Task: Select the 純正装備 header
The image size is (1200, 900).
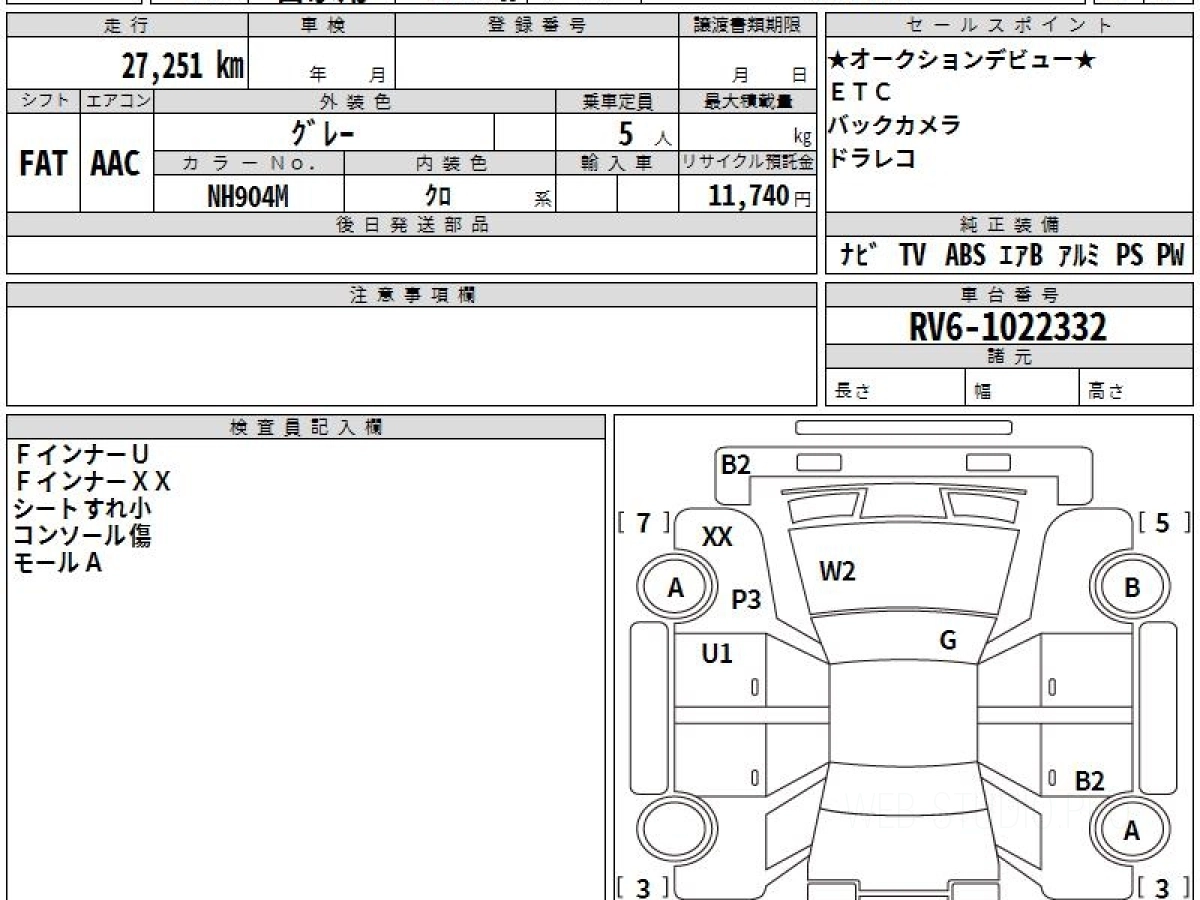Action: [1010, 225]
